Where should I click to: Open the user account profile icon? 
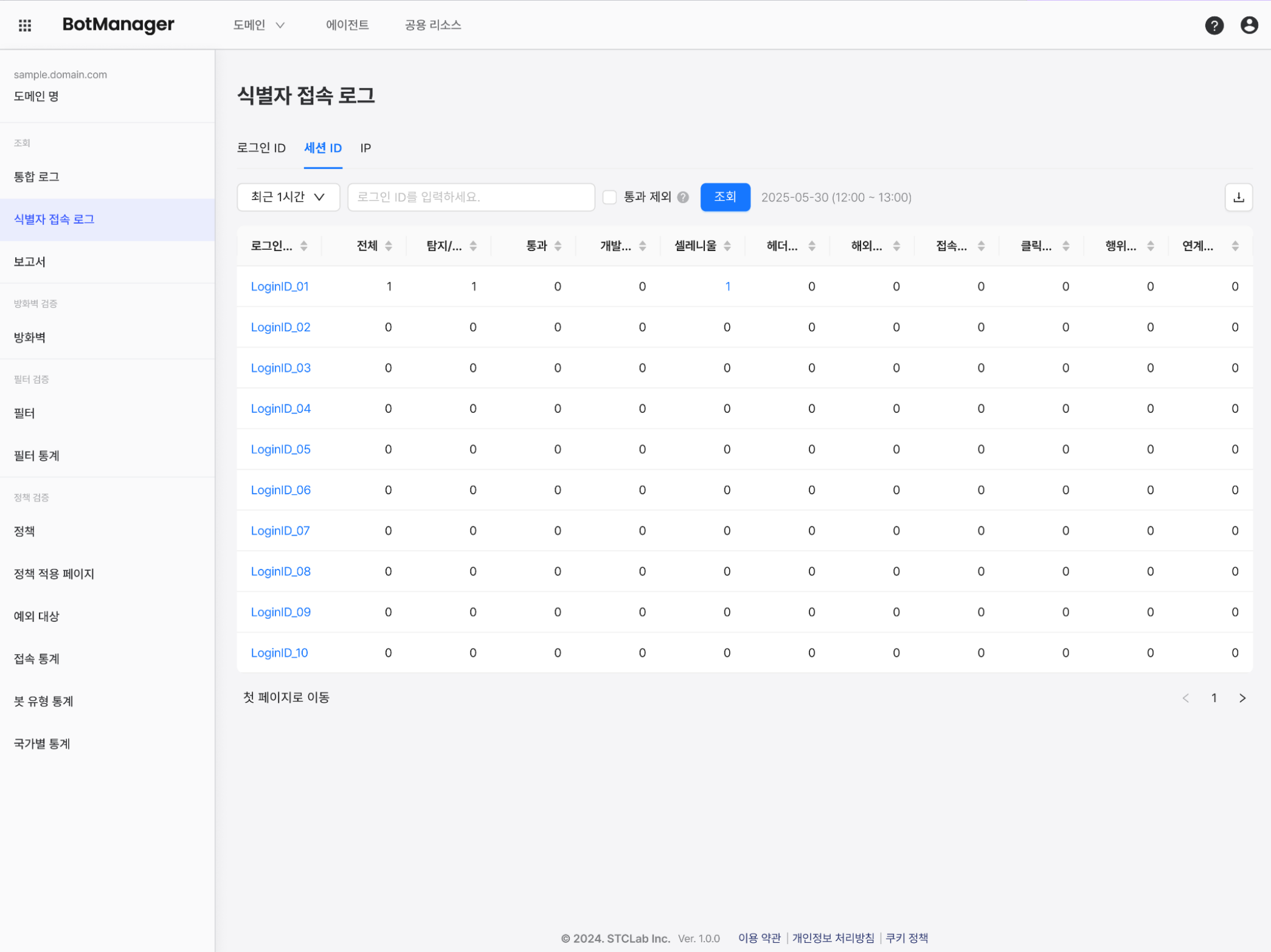[x=1249, y=25]
